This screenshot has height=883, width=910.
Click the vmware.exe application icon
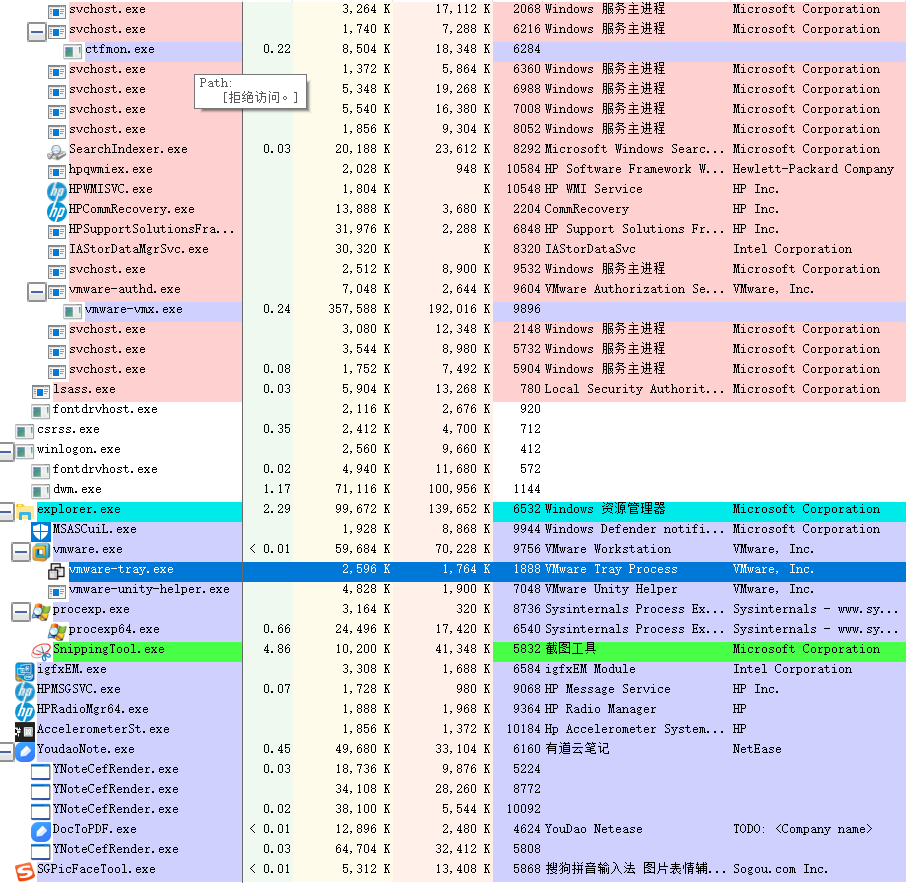pyautogui.click(x=41, y=551)
